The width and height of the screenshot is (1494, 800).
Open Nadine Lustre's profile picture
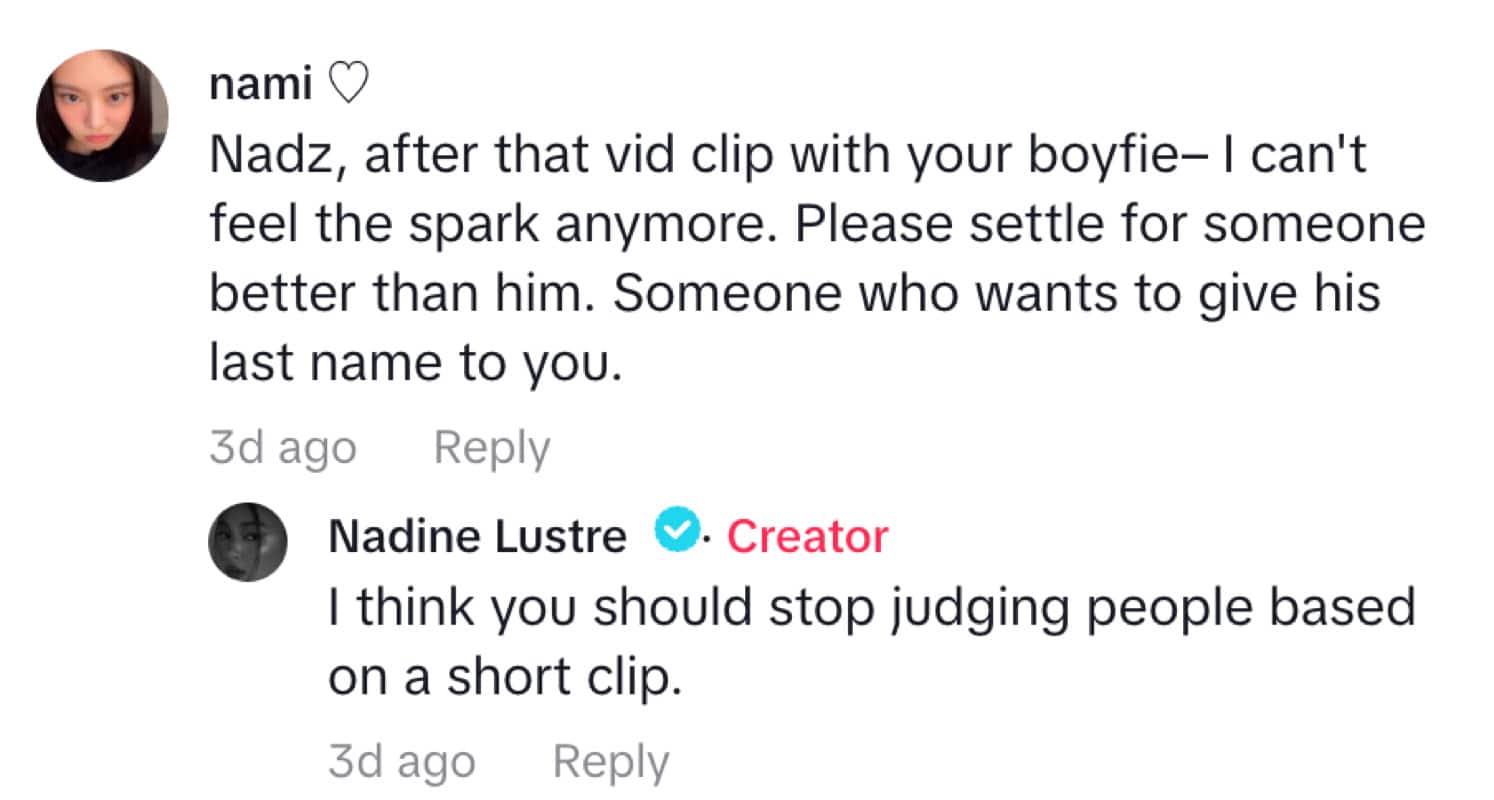[x=248, y=542]
